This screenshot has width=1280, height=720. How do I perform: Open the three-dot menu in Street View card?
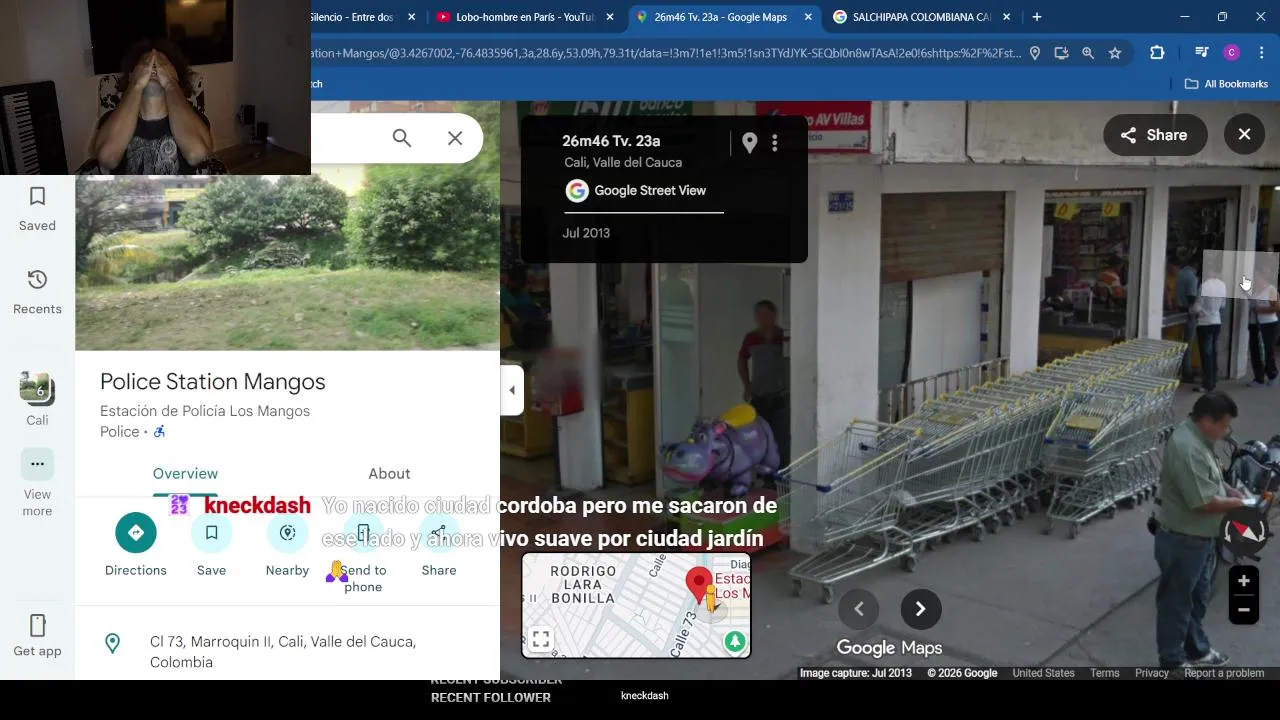[774, 143]
